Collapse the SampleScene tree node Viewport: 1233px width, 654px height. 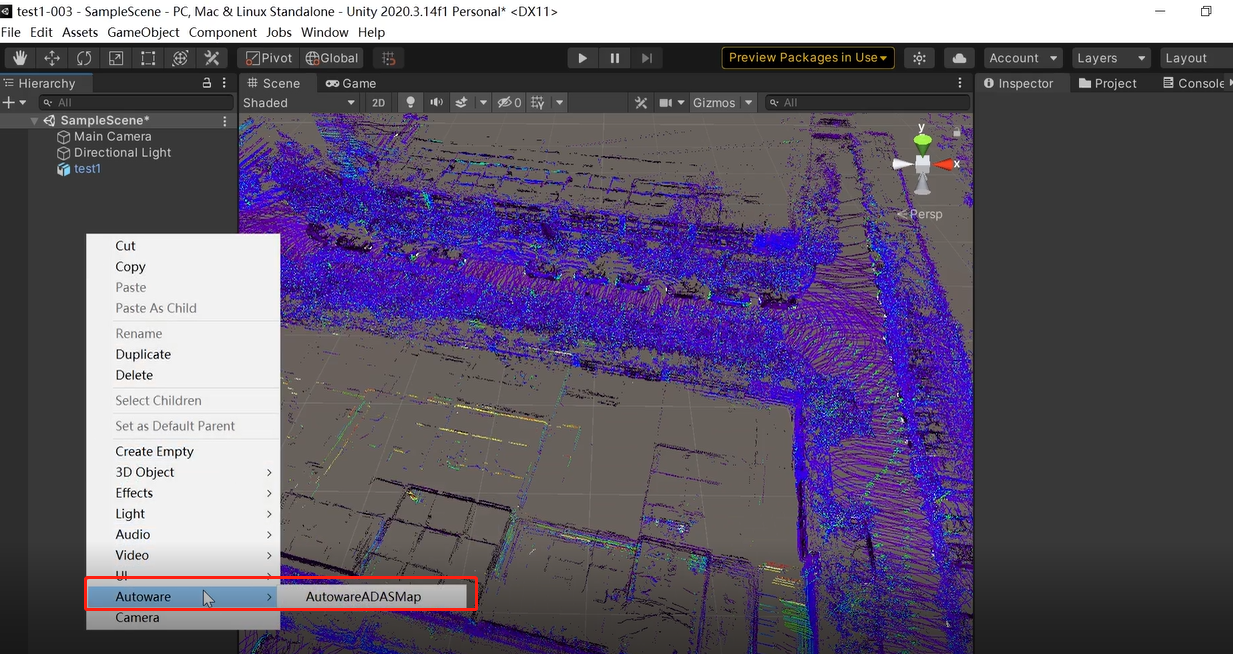(35, 121)
